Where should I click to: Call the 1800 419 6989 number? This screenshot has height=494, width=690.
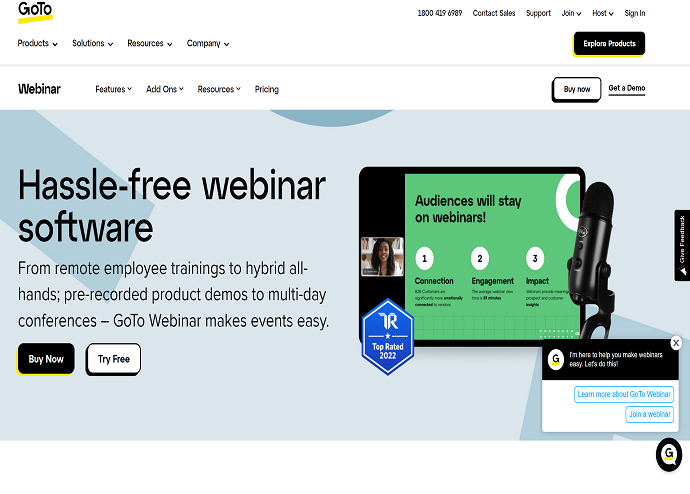pyautogui.click(x=440, y=13)
